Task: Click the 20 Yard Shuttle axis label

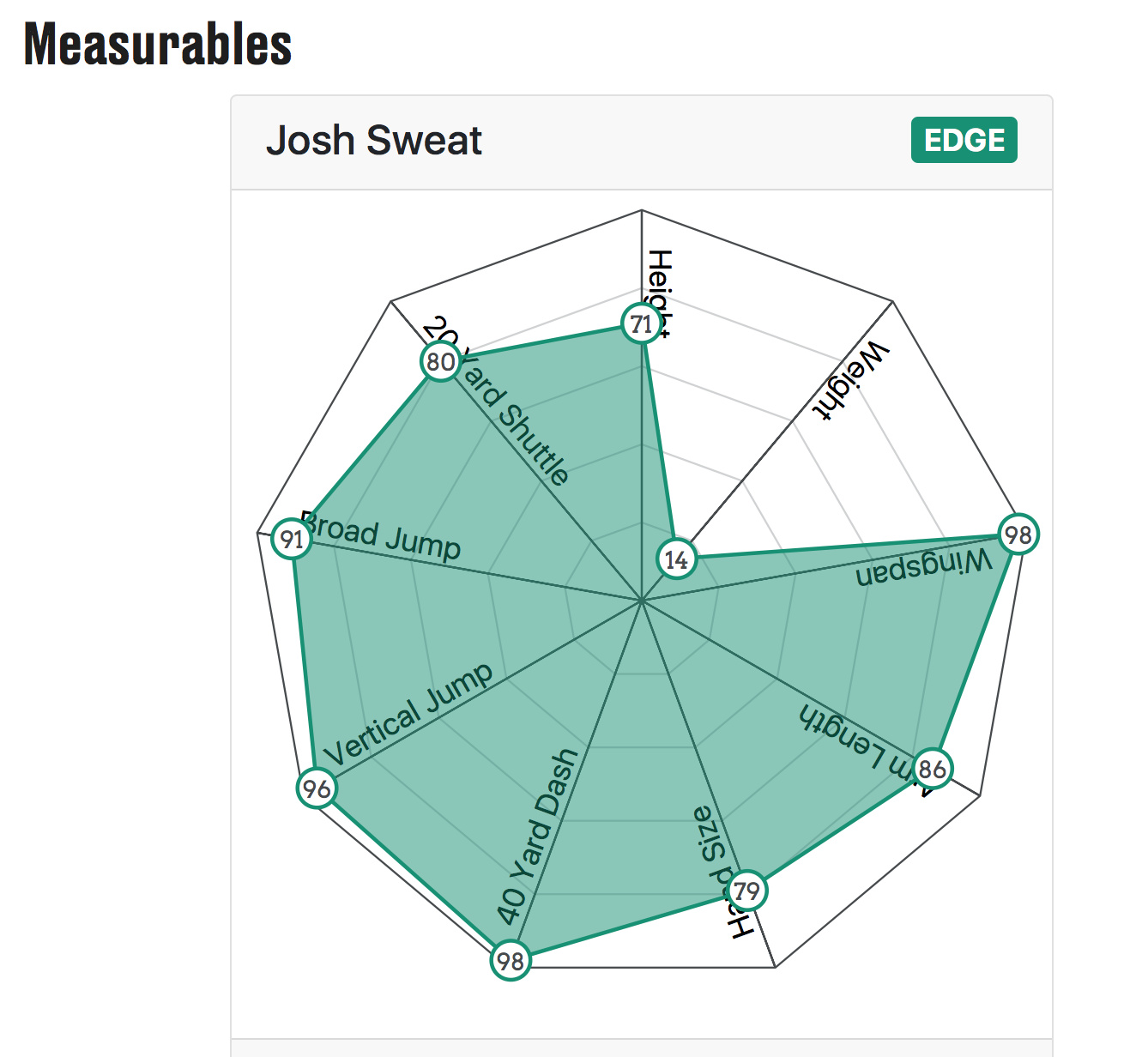Action: 497,402
